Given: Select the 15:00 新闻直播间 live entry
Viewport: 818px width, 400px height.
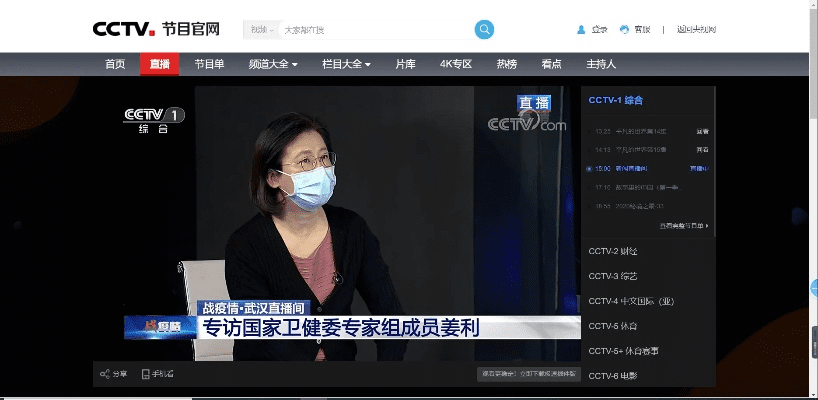Looking at the screenshot, I should pos(621,168).
